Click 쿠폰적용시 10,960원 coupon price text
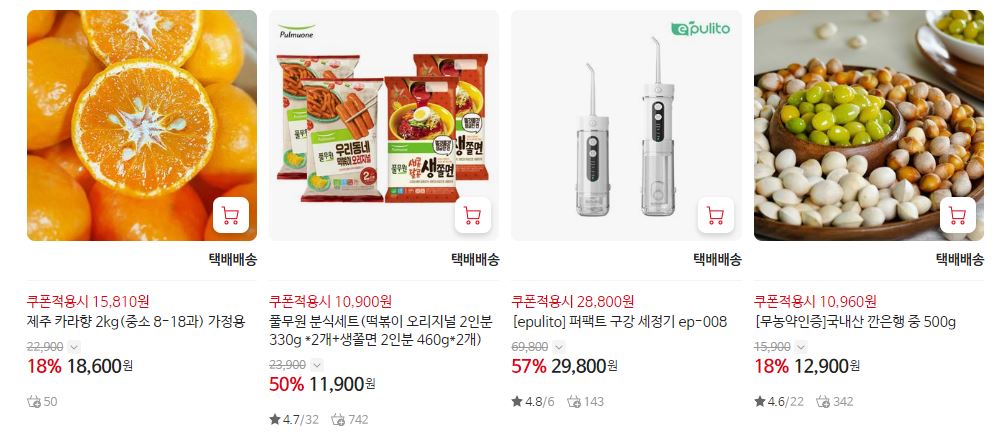This screenshot has width=1000, height=435. [x=815, y=301]
